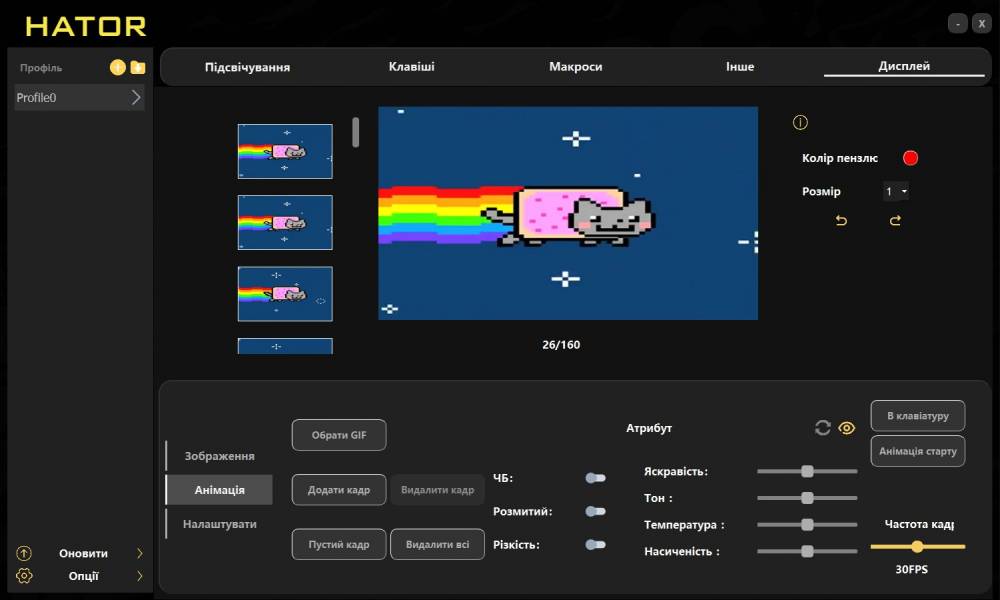Open the Розмір brush size dropdown

(896, 191)
